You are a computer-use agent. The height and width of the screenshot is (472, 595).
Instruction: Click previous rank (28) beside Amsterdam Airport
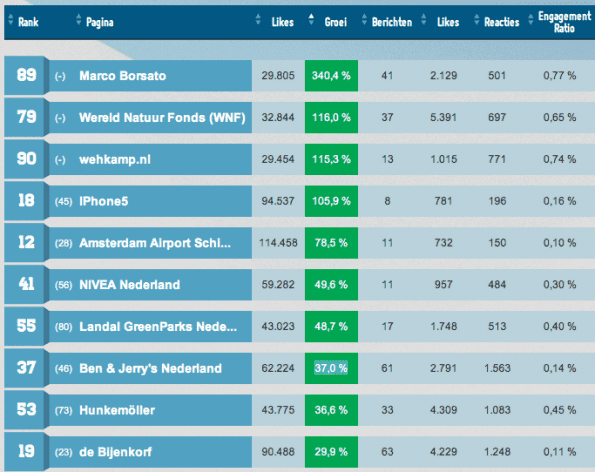pyautogui.click(x=63, y=243)
